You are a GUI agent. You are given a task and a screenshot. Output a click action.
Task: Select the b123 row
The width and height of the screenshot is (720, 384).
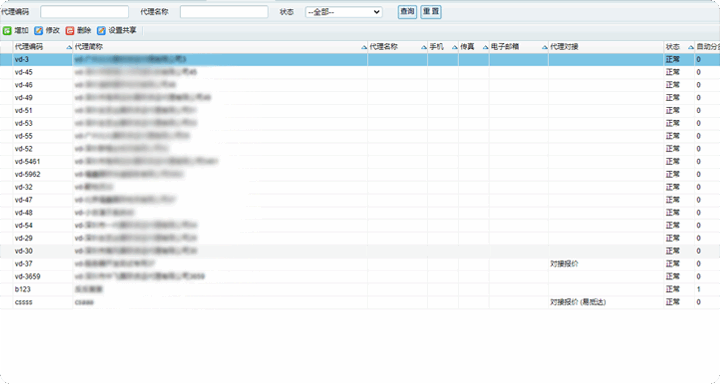pyautogui.click(x=360, y=289)
